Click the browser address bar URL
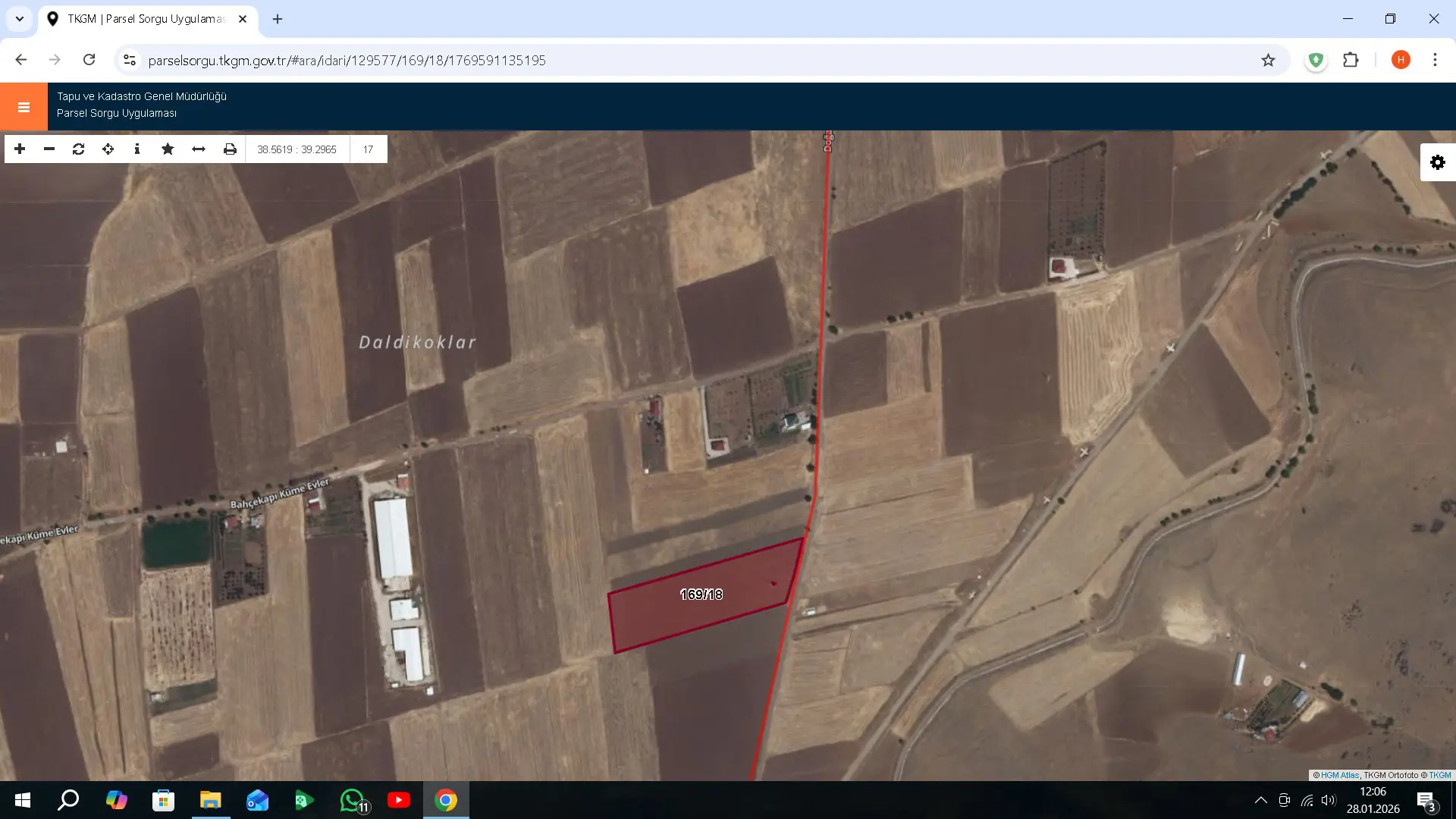The height and width of the screenshot is (819, 1456). click(x=347, y=61)
